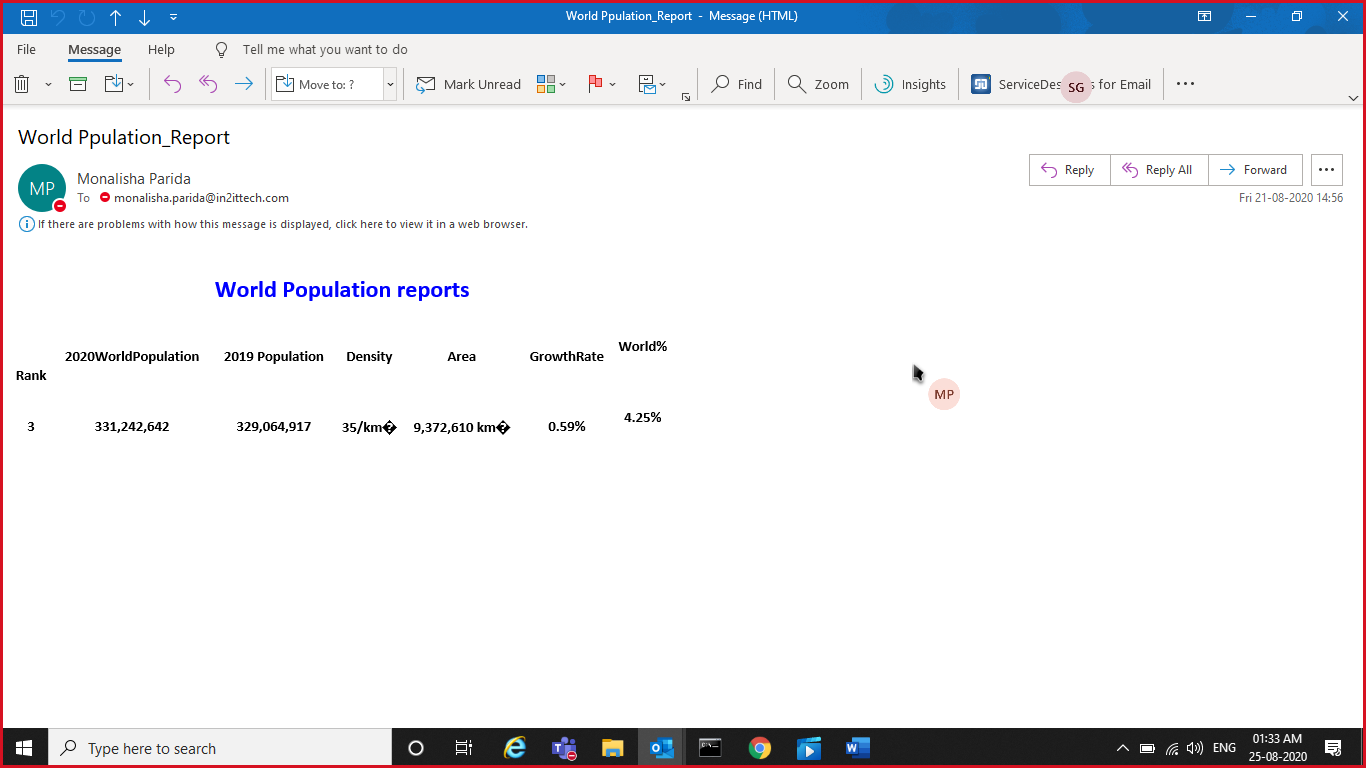Go to next item with down arrow
This screenshot has width=1366, height=768.
click(145, 17)
